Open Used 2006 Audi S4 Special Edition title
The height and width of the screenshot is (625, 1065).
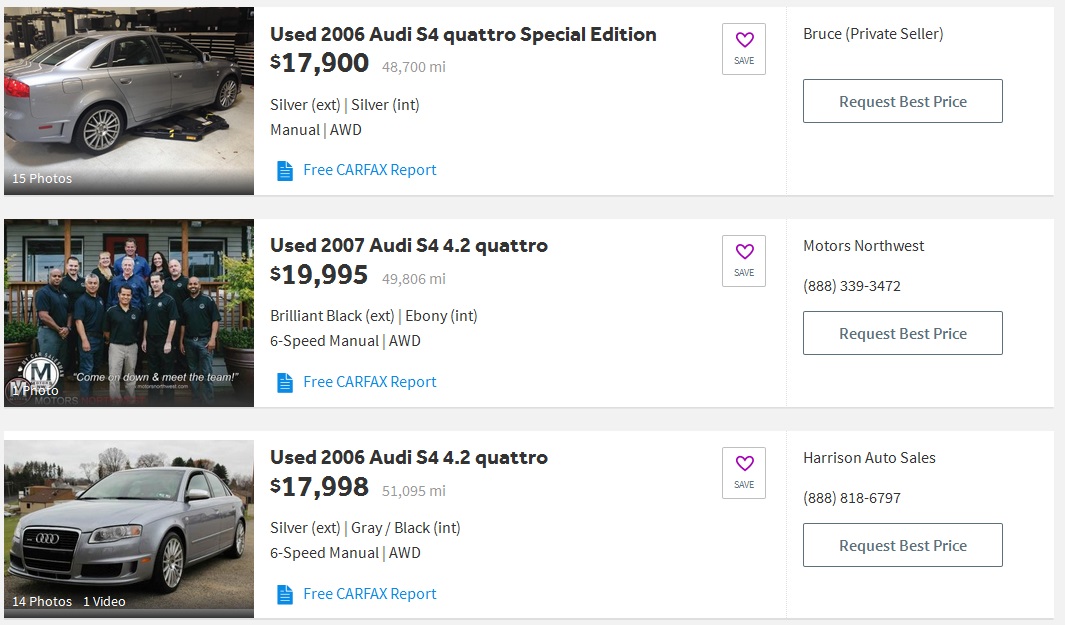tap(463, 34)
